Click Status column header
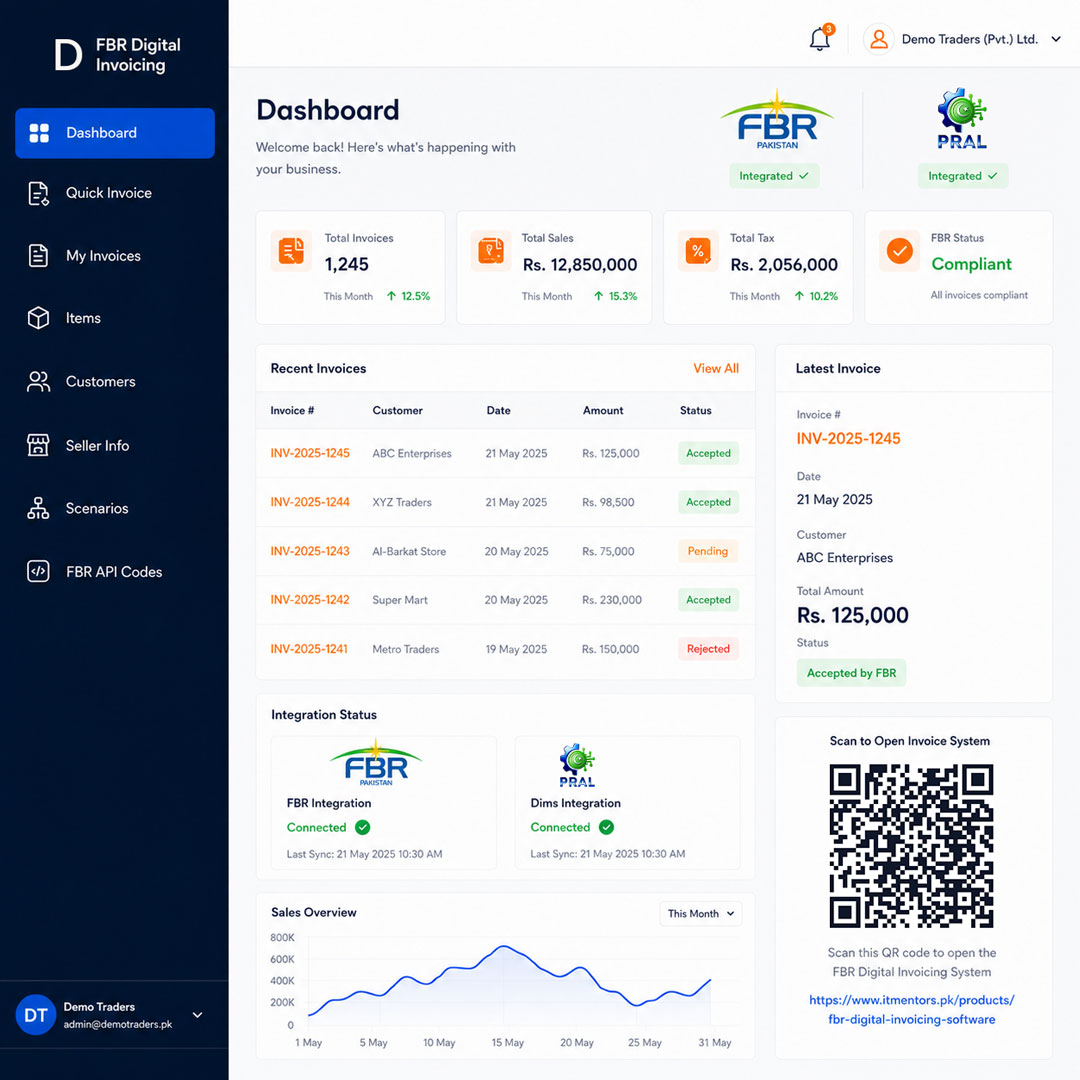 [696, 411]
